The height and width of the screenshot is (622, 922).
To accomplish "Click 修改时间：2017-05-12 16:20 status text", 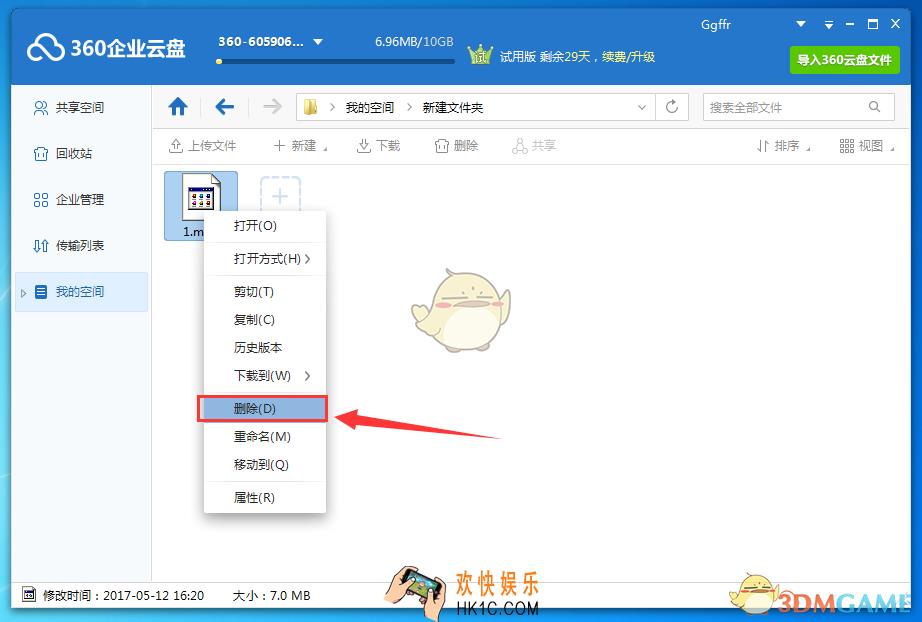I will [123, 596].
